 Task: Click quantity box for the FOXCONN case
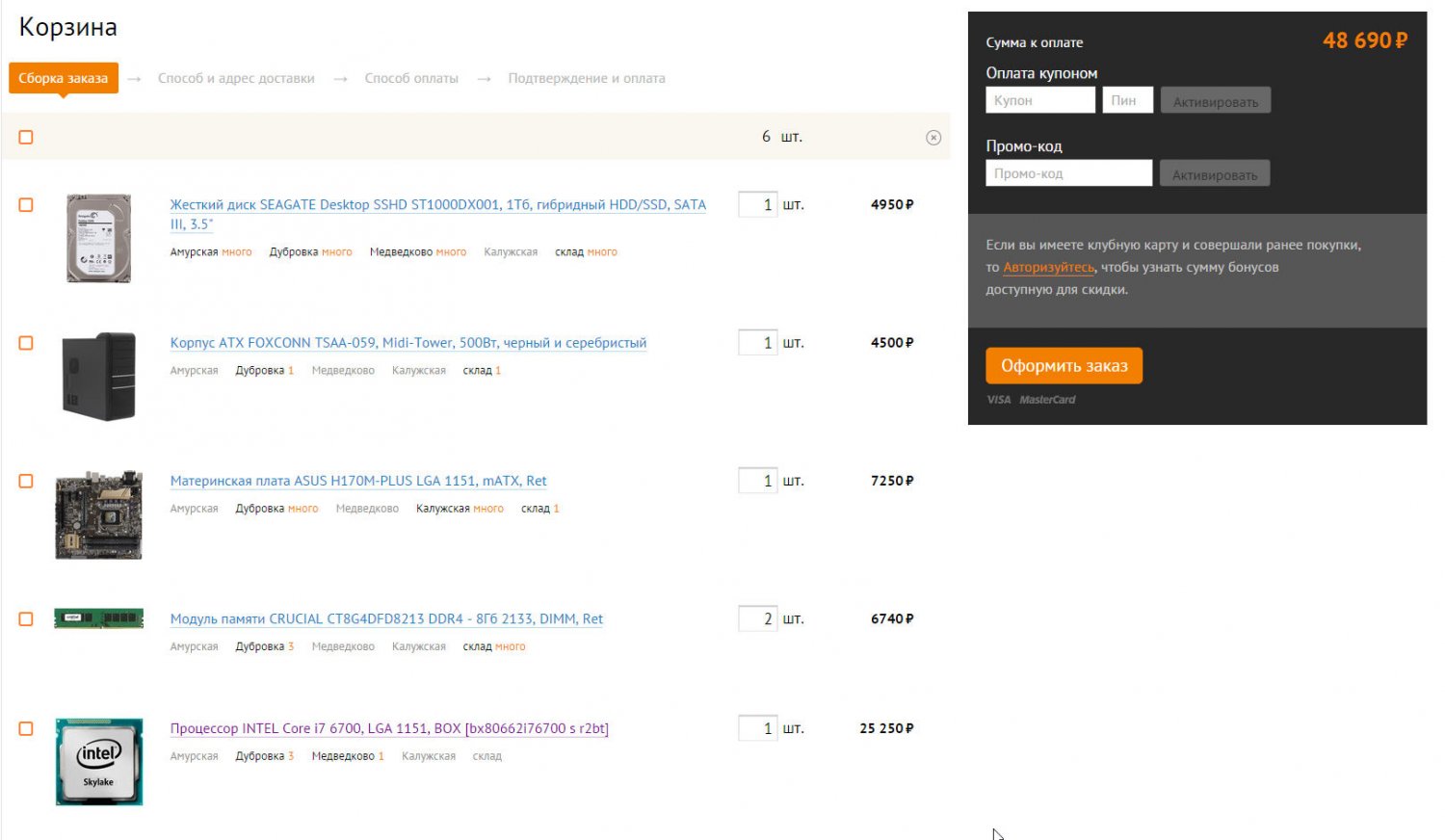click(757, 342)
